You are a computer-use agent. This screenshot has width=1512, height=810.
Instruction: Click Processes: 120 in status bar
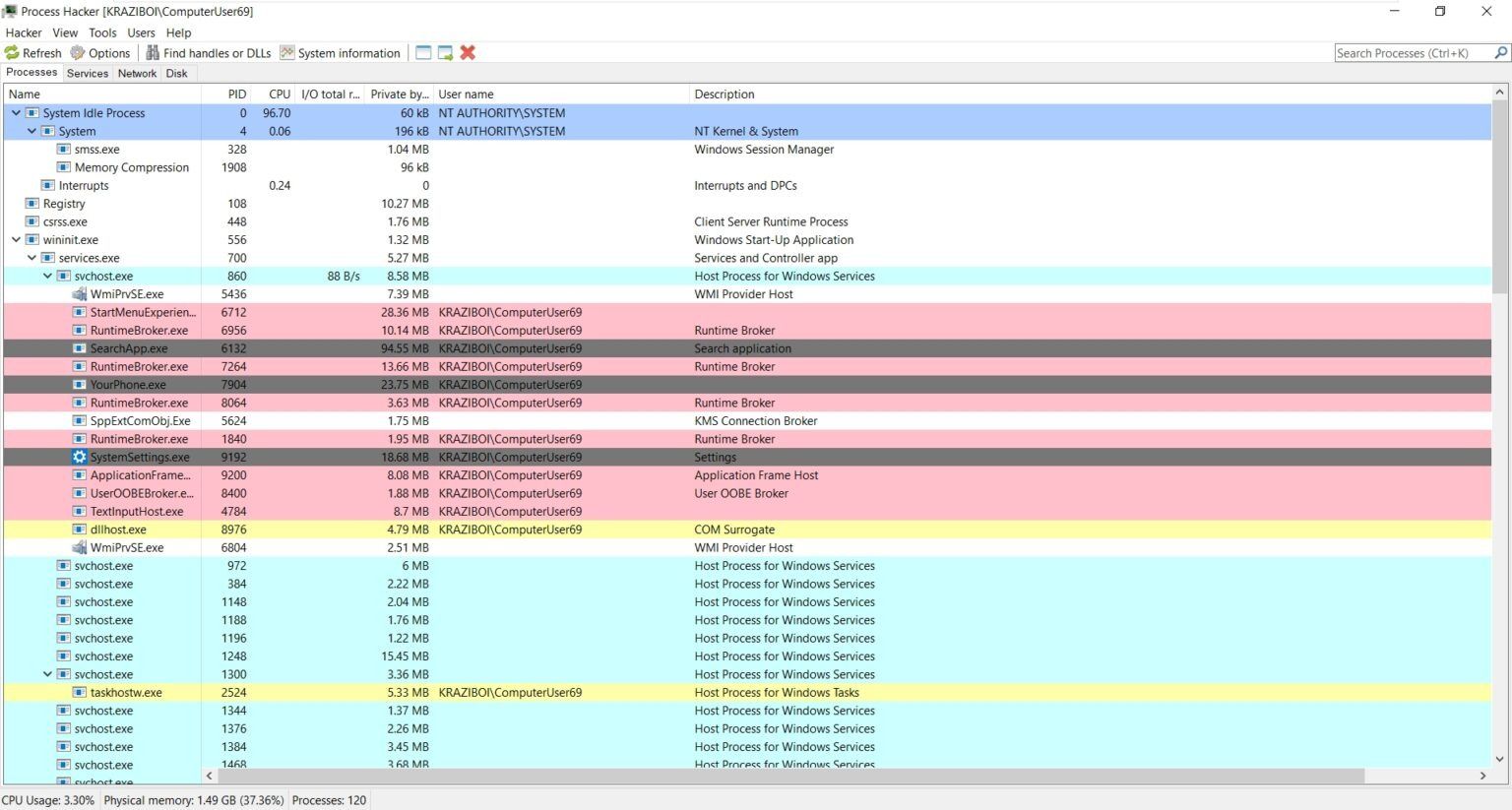[x=330, y=800]
